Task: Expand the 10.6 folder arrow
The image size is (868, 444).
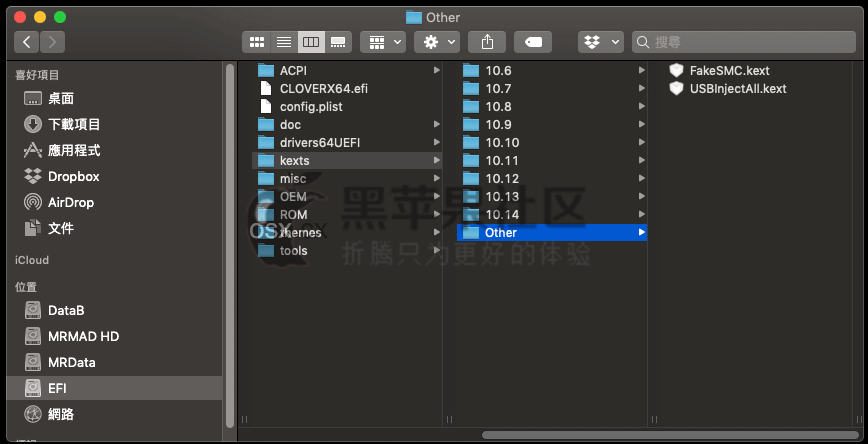Action: point(641,70)
